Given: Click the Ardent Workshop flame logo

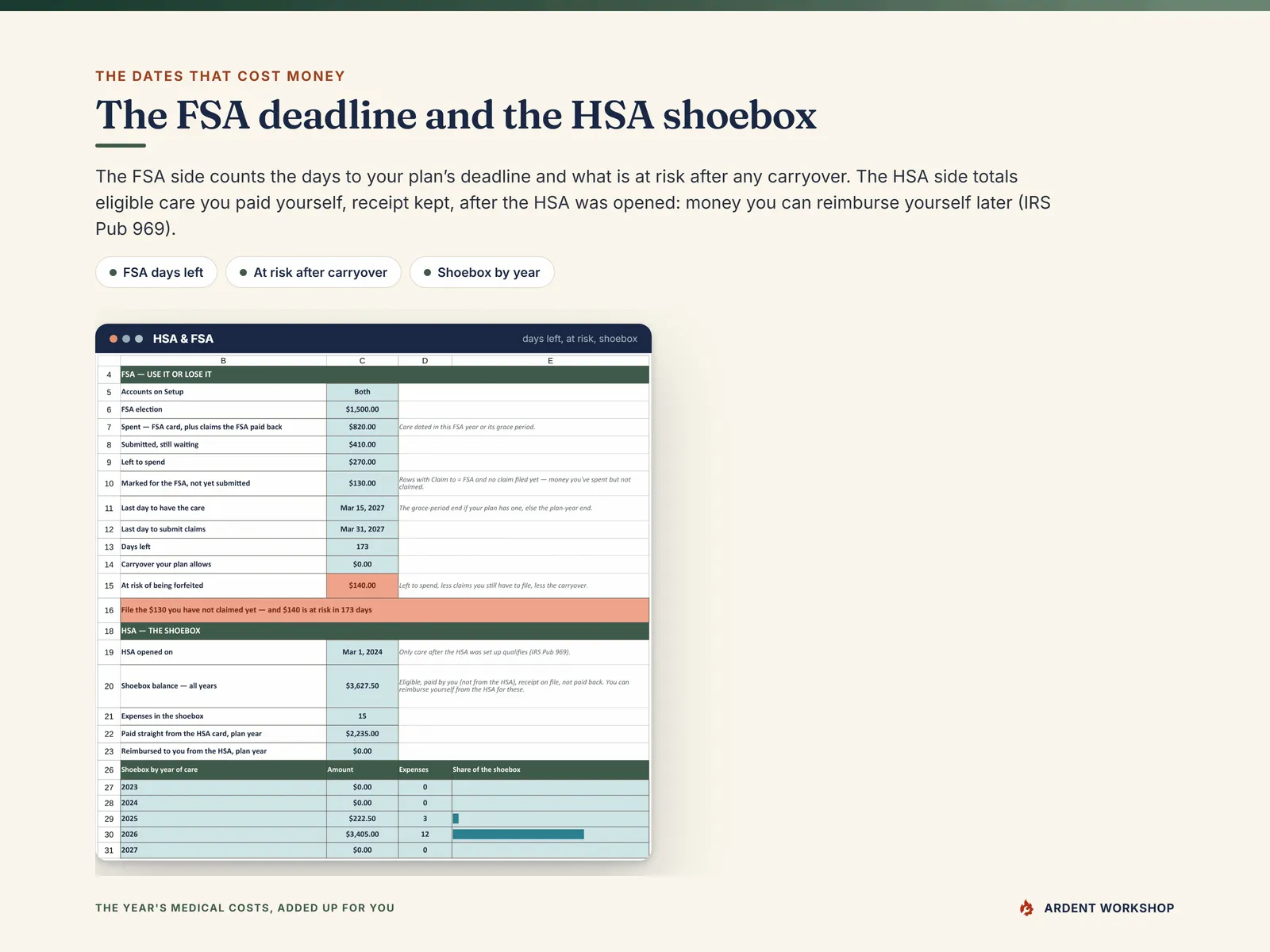Looking at the screenshot, I should pos(1026,908).
